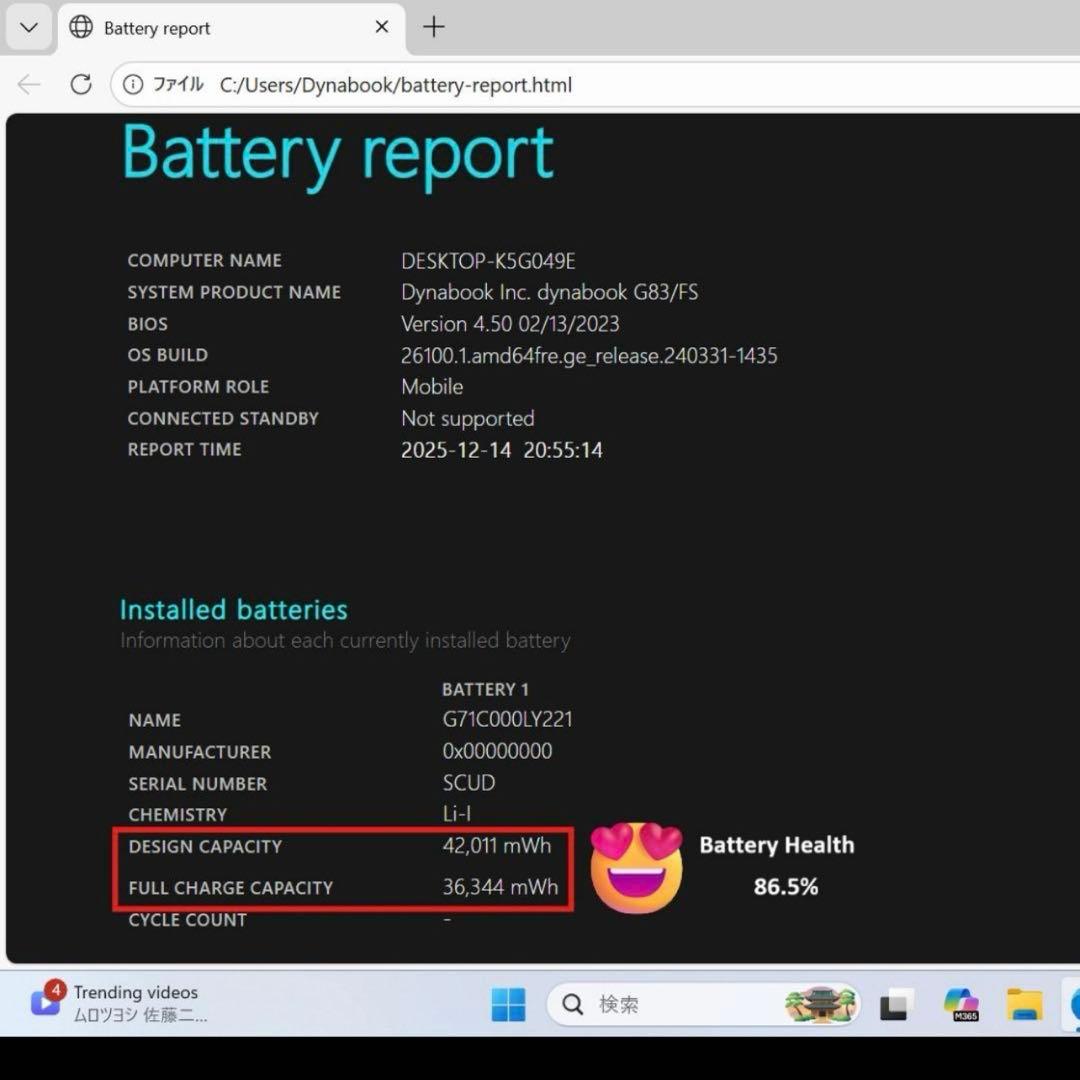Click the site info icon in address bar

[x=133, y=85]
